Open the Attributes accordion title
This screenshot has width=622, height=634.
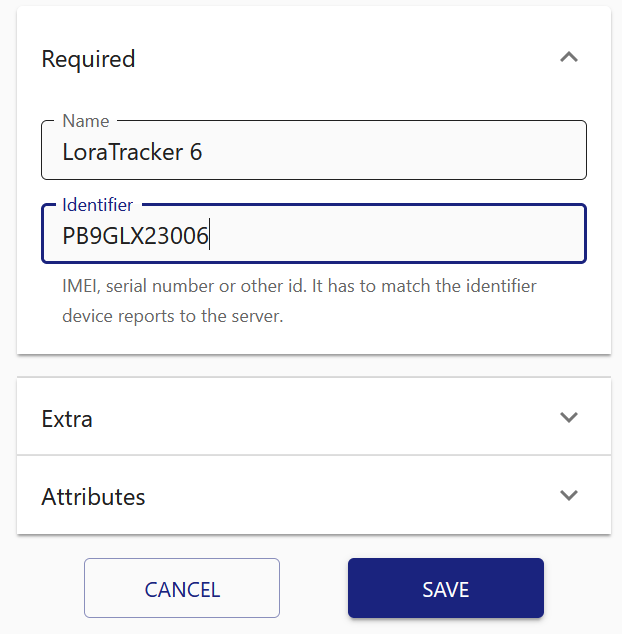(x=93, y=496)
